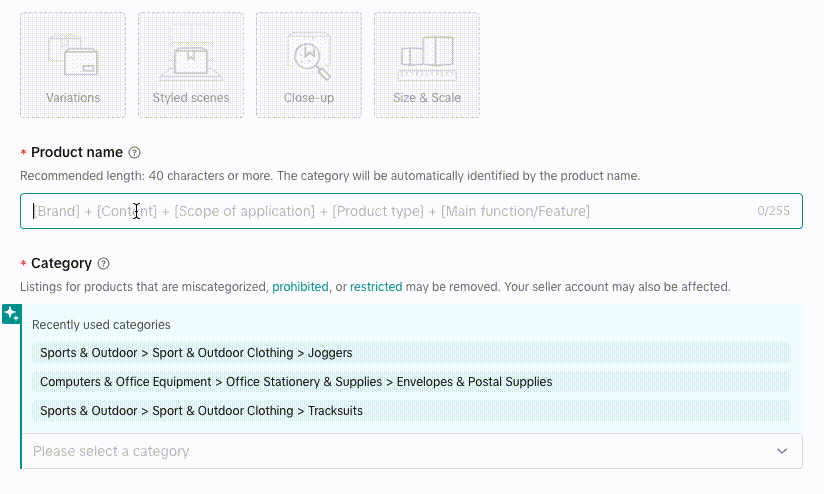Screen dimensions: 824x494
Task: Click the magnifier icon in Close-up tile
Action: click(x=311, y=57)
